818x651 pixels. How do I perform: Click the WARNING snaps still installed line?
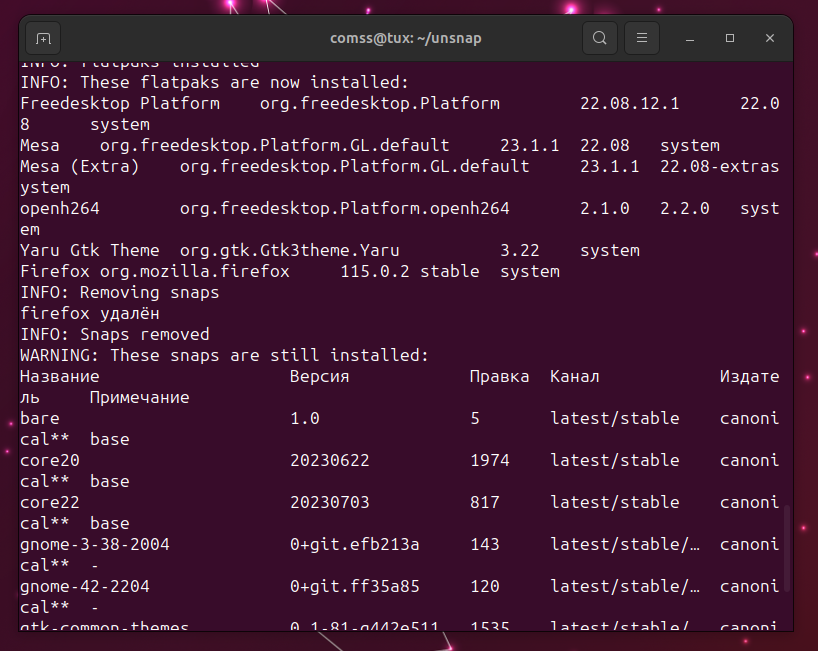point(224,355)
